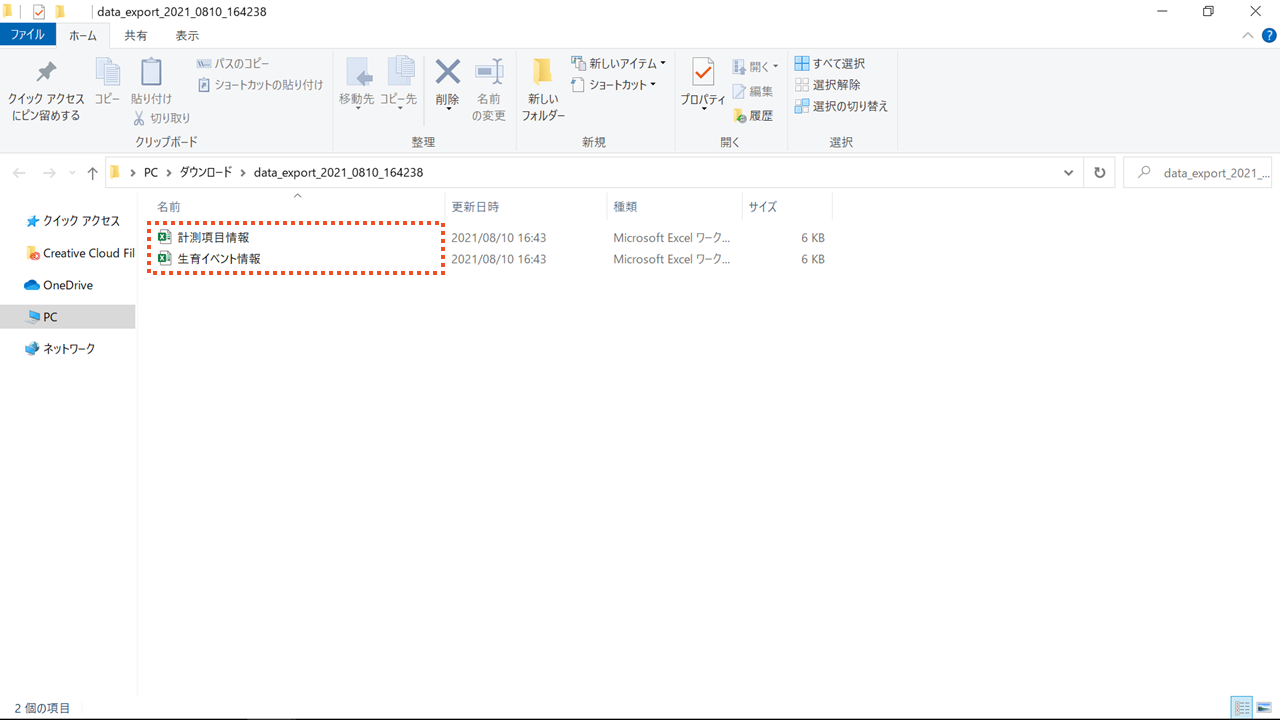Switch to the View (表示) tab
Screen dimensions: 1280x720
(x=187, y=35)
